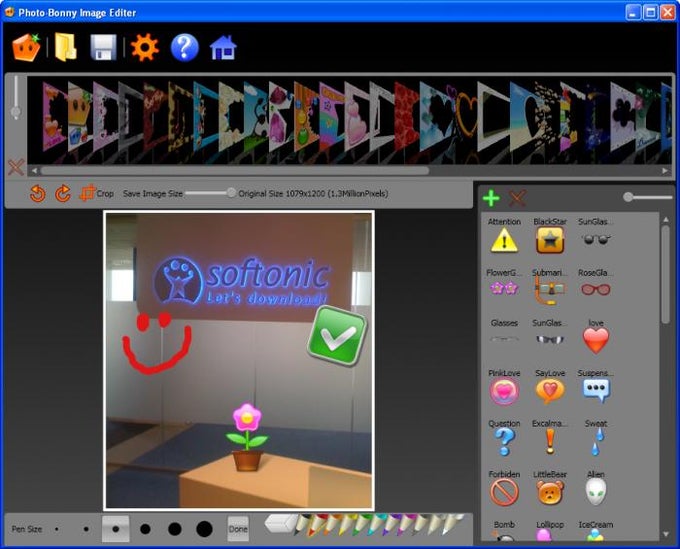Add a sticker with the green plus icon
This screenshot has width=680, height=549.
[x=491, y=198]
